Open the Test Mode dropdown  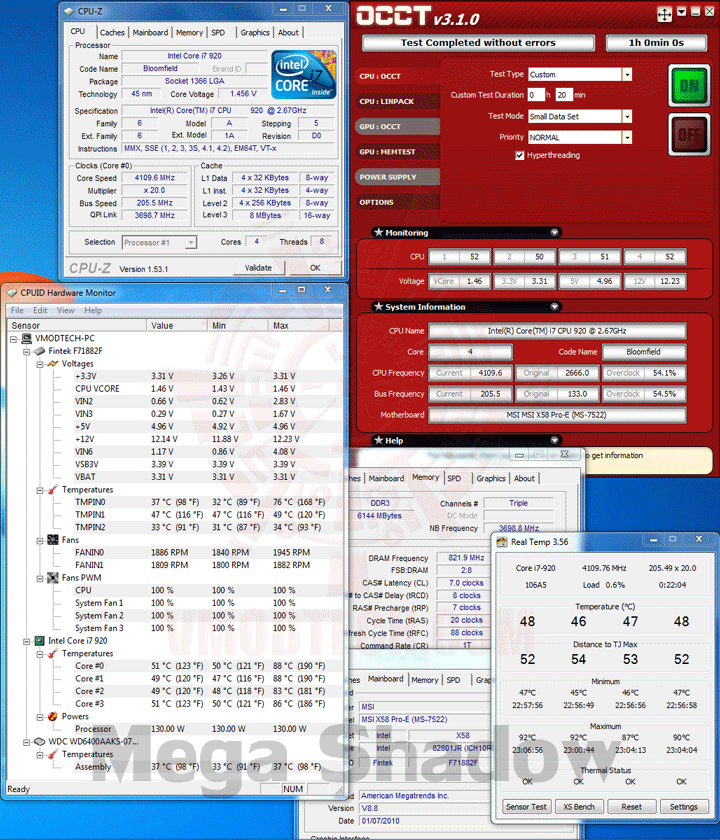click(627, 116)
